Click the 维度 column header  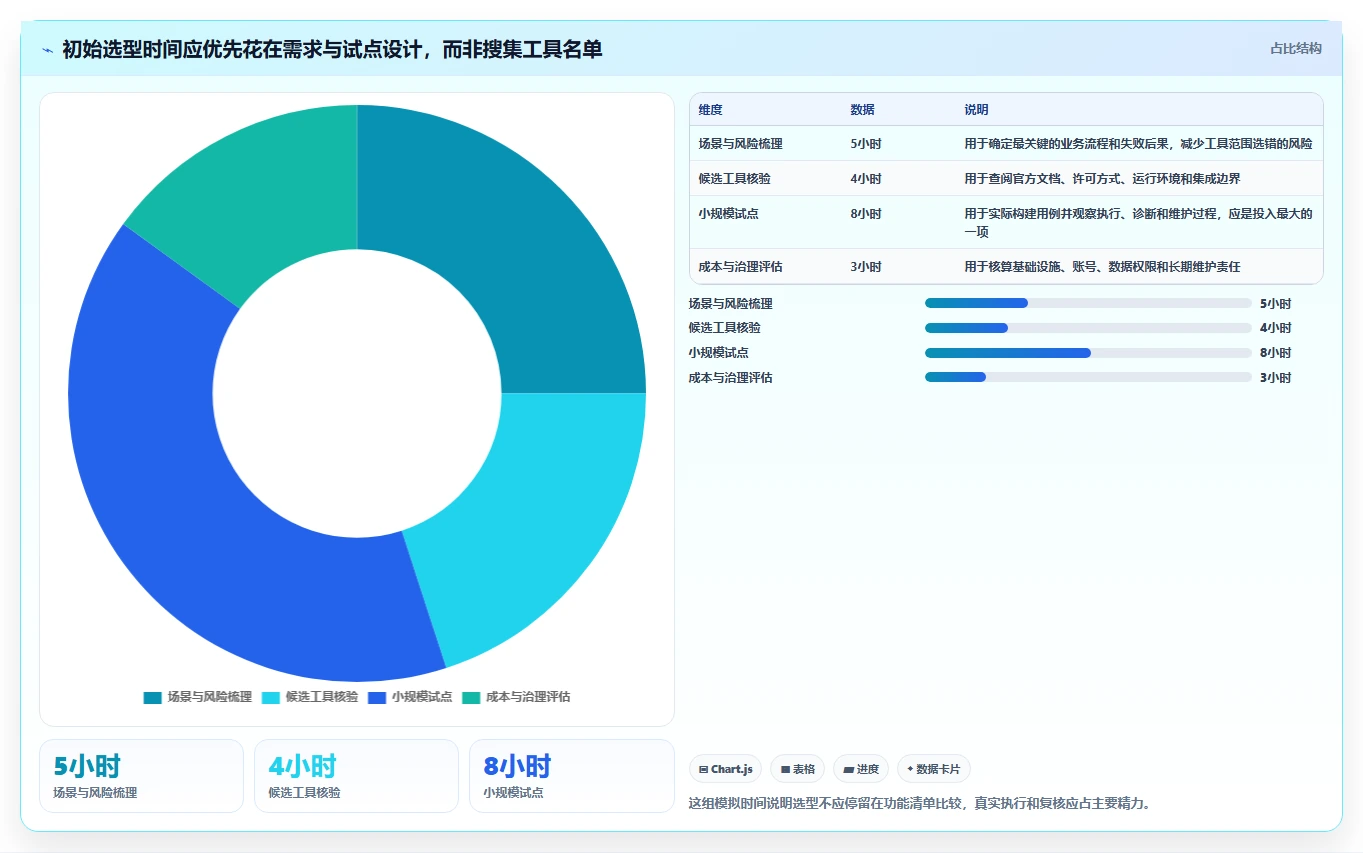tap(711, 110)
